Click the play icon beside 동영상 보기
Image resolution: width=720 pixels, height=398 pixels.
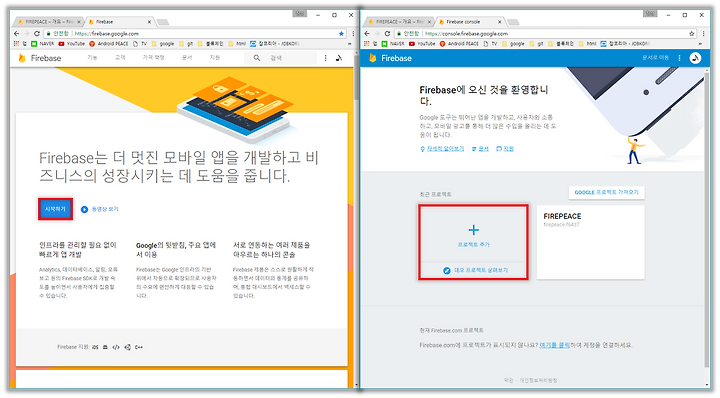[84, 209]
